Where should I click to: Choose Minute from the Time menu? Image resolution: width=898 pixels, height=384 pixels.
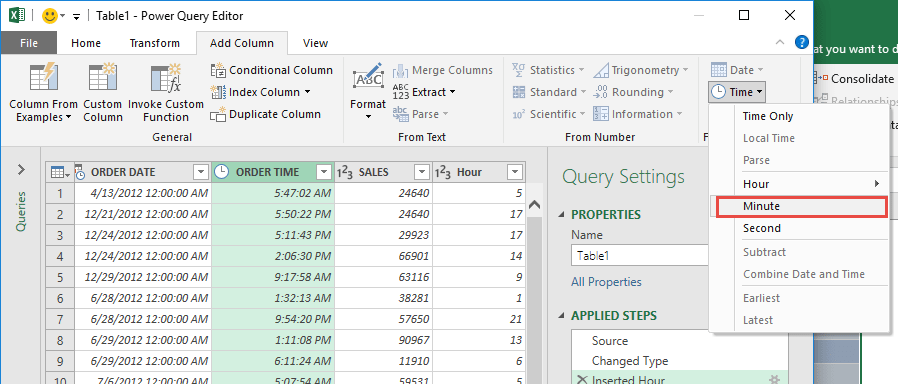tap(802, 207)
